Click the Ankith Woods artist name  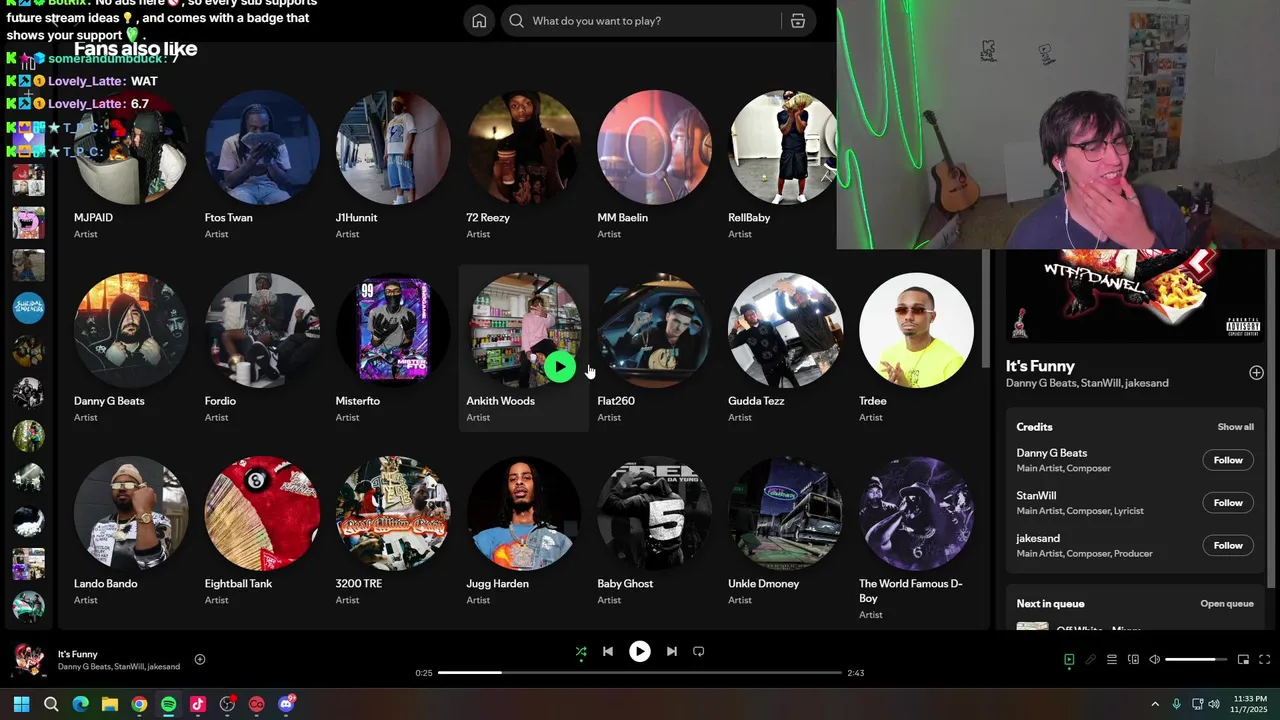coord(500,401)
